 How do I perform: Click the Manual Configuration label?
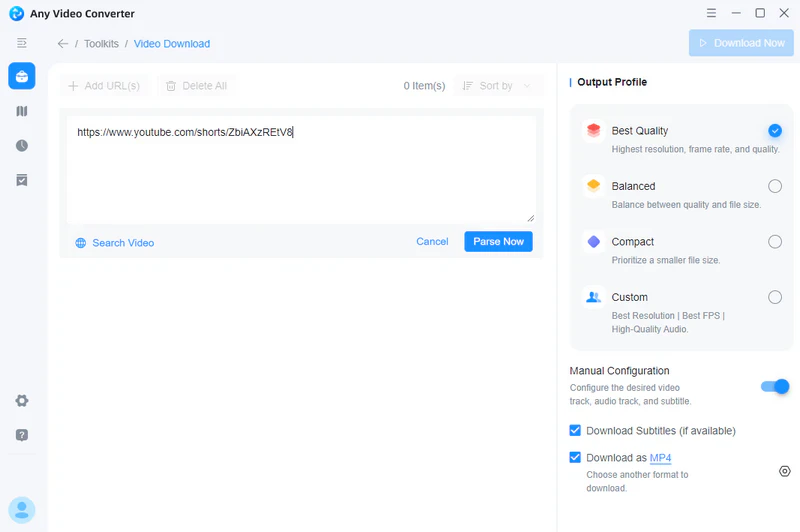point(619,371)
